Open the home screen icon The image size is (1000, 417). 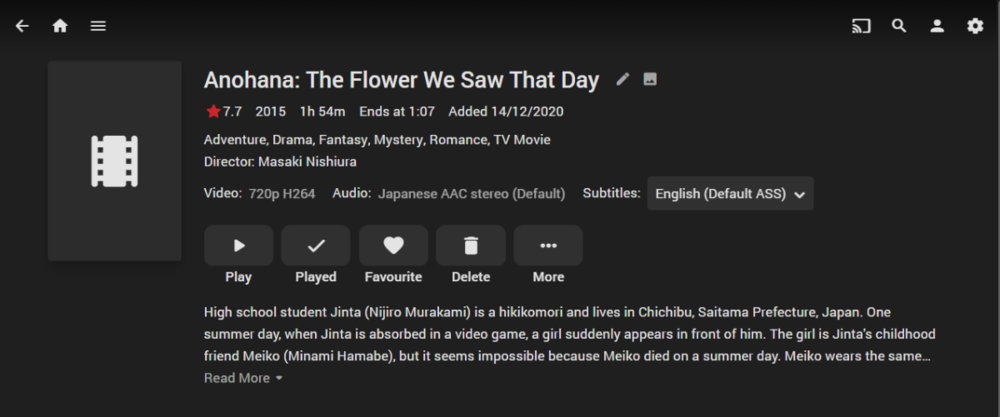click(60, 26)
